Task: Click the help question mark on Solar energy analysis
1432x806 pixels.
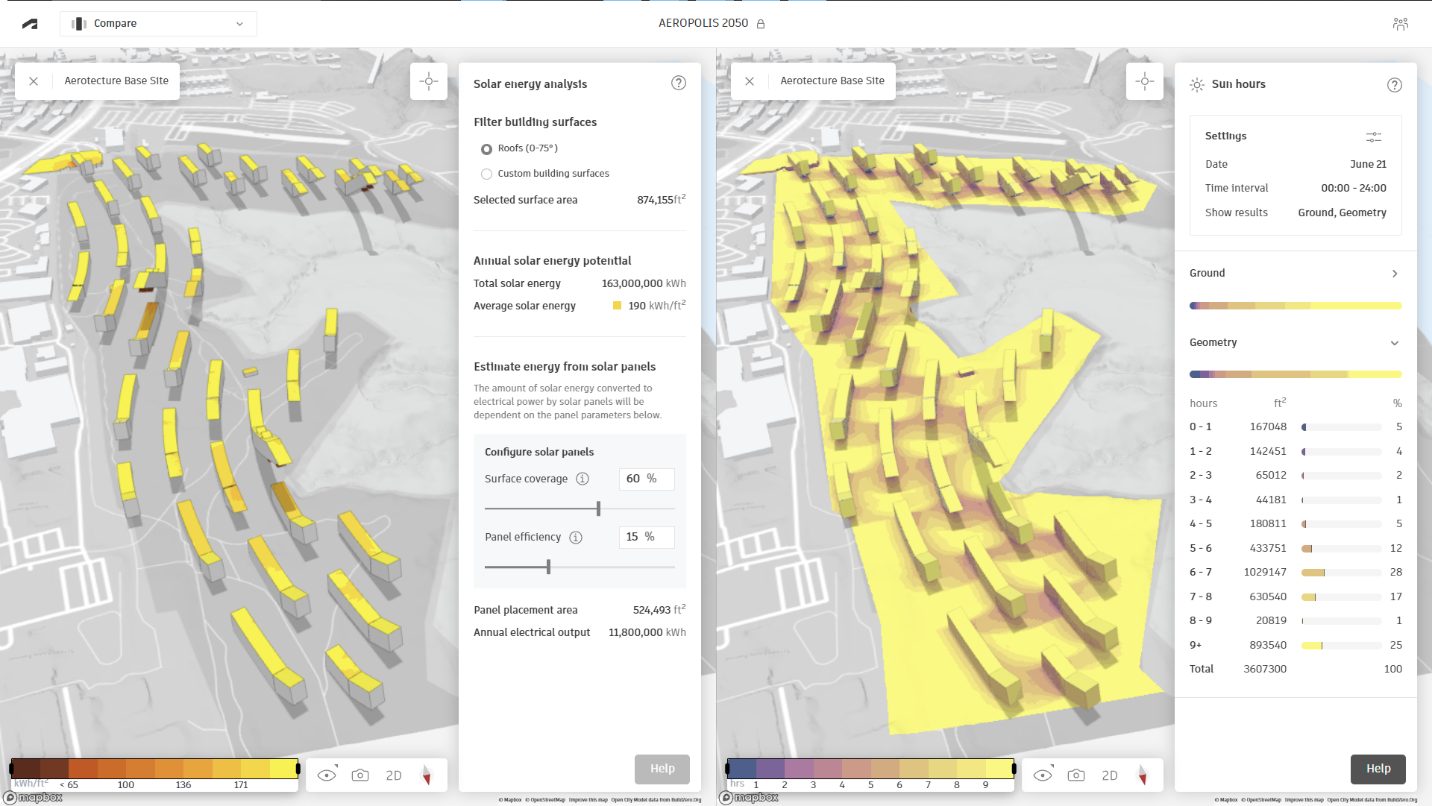Action: tap(679, 84)
